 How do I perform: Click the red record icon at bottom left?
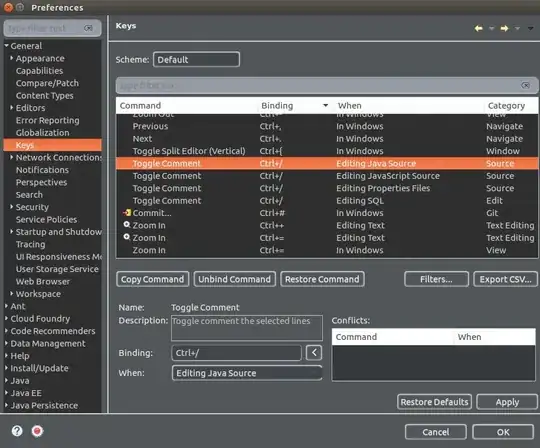[37, 431]
